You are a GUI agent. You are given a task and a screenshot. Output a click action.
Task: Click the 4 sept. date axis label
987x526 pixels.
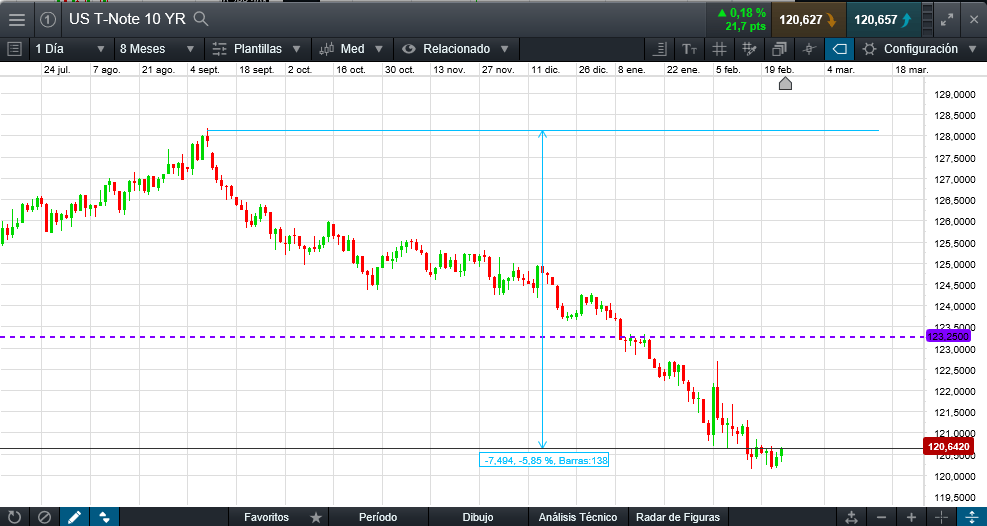205,70
